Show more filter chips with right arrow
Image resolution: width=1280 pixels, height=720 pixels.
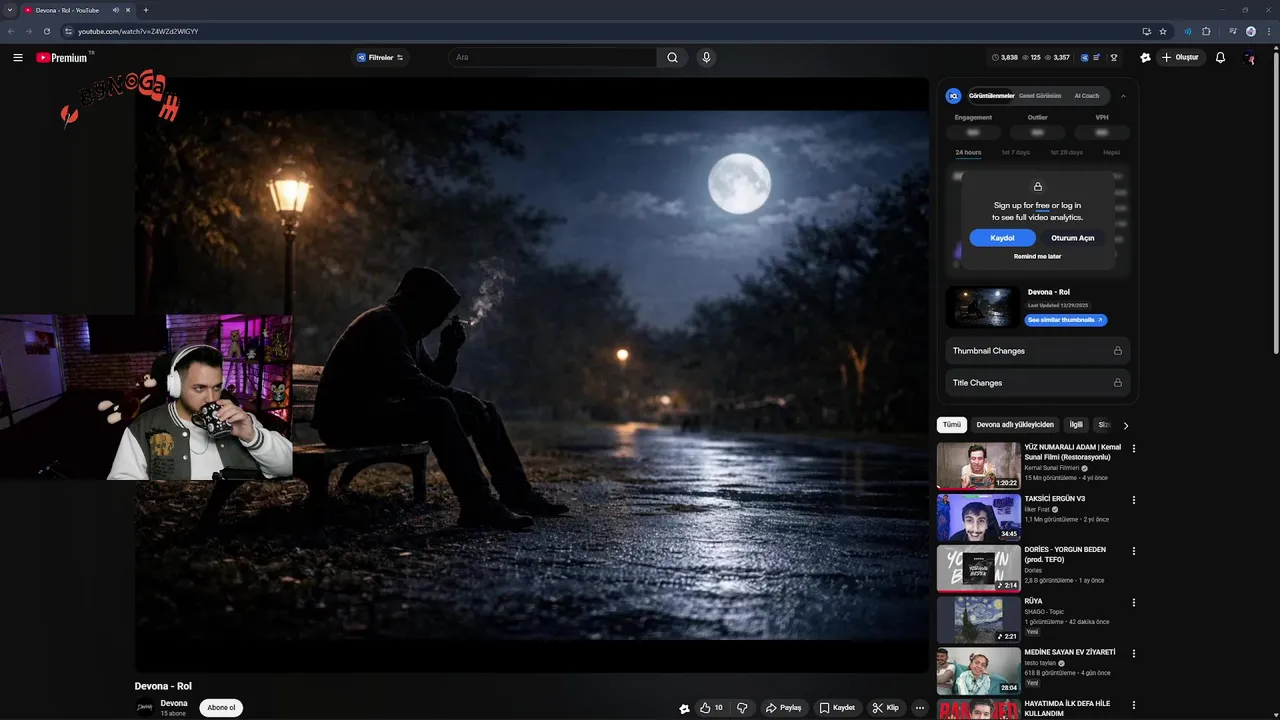(1126, 425)
